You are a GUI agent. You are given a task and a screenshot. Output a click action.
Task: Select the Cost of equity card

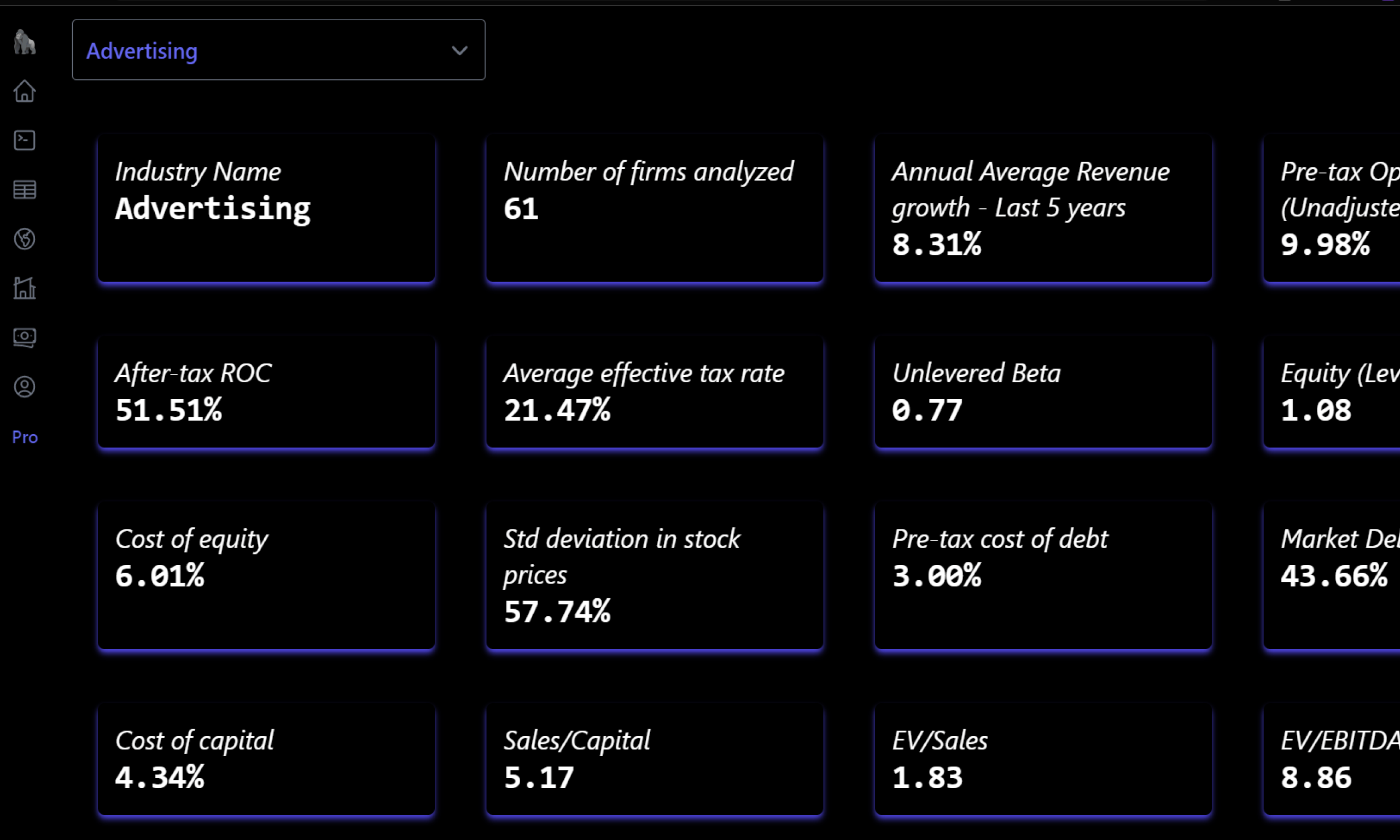[x=266, y=575]
